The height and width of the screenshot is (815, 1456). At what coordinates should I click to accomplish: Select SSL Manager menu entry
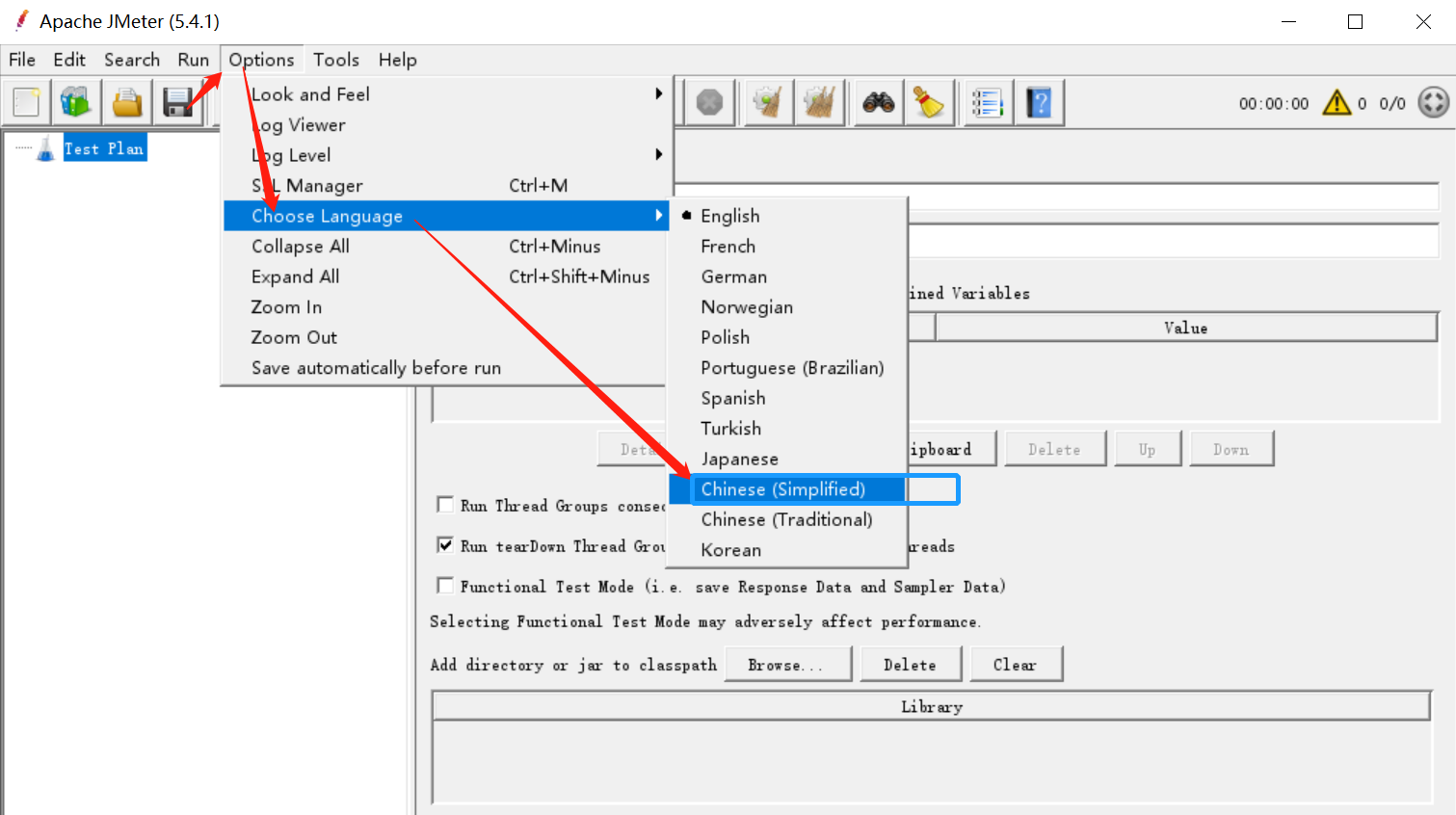point(445,186)
